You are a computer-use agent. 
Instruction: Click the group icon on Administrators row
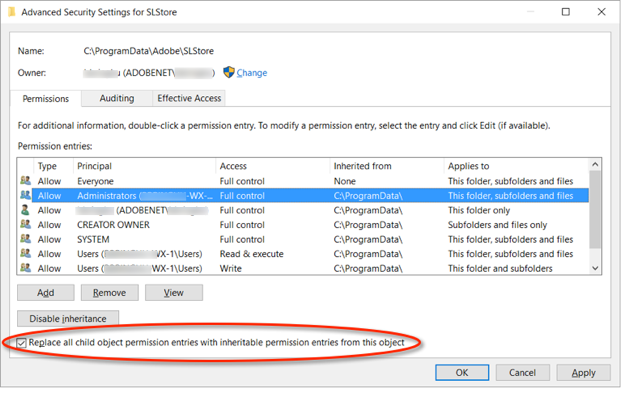click(25, 195)
